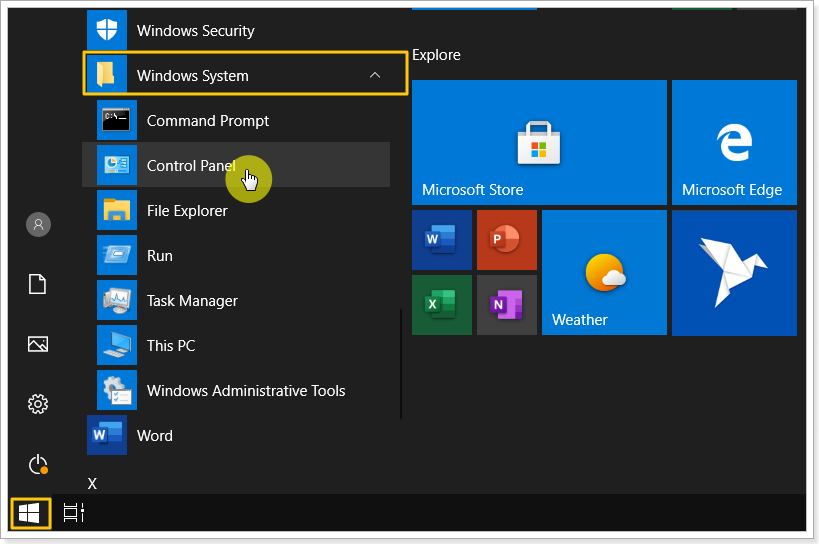The image size is (819, 544).
Task: Launch the Word tile in the tile group
Action: (x=442, y=240)
